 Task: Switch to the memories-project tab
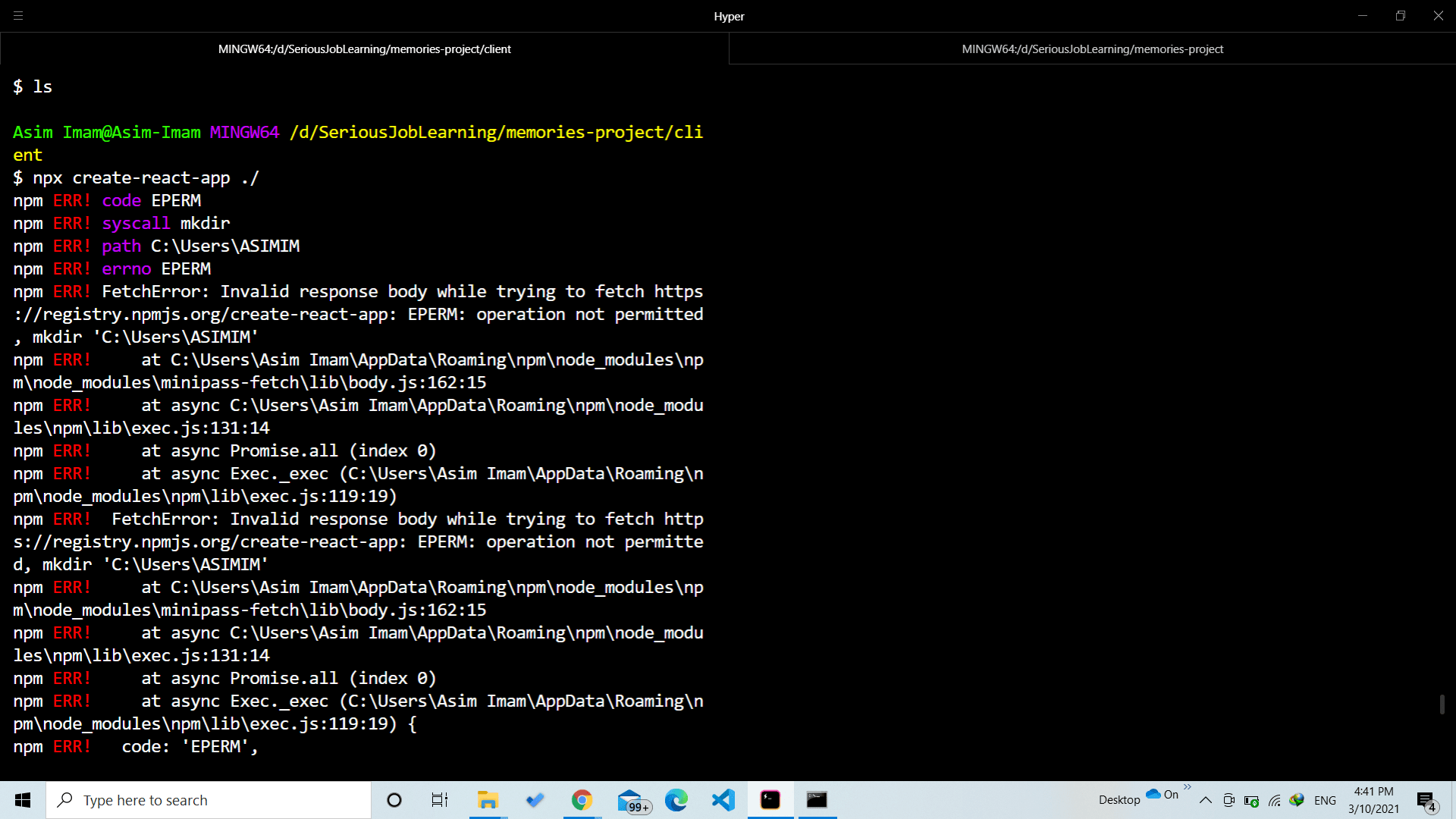pyautogui.click(x=1092, y=49)
